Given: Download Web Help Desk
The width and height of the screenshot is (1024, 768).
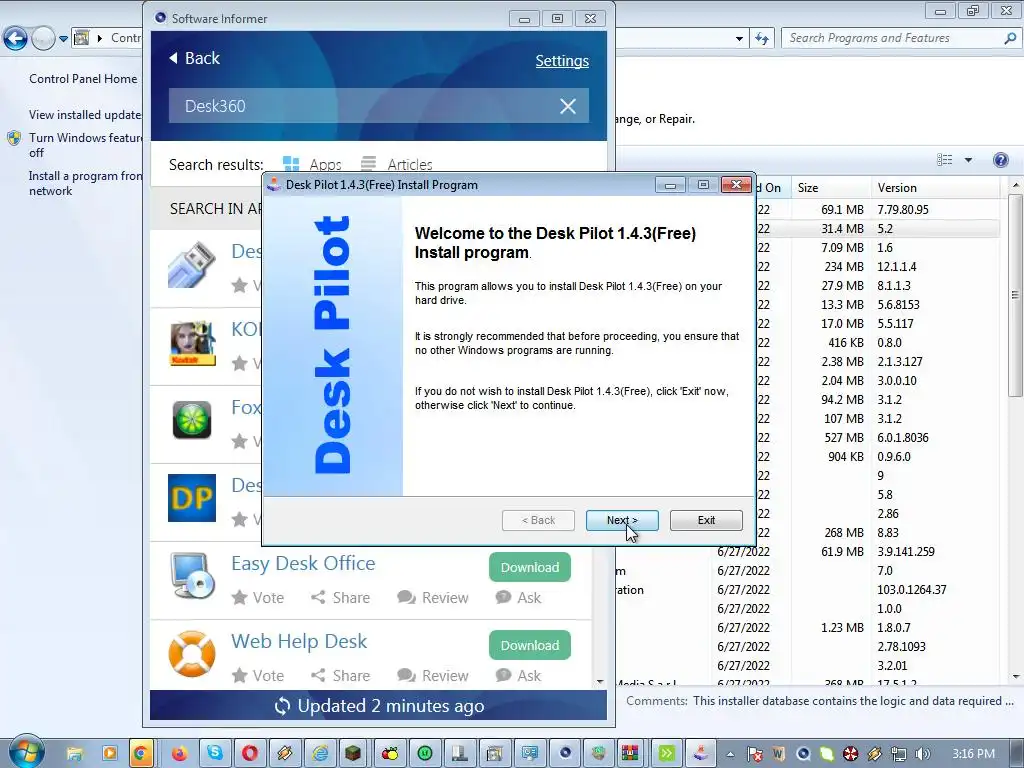Looking at the screenshot, I should (x=530, y=645).
